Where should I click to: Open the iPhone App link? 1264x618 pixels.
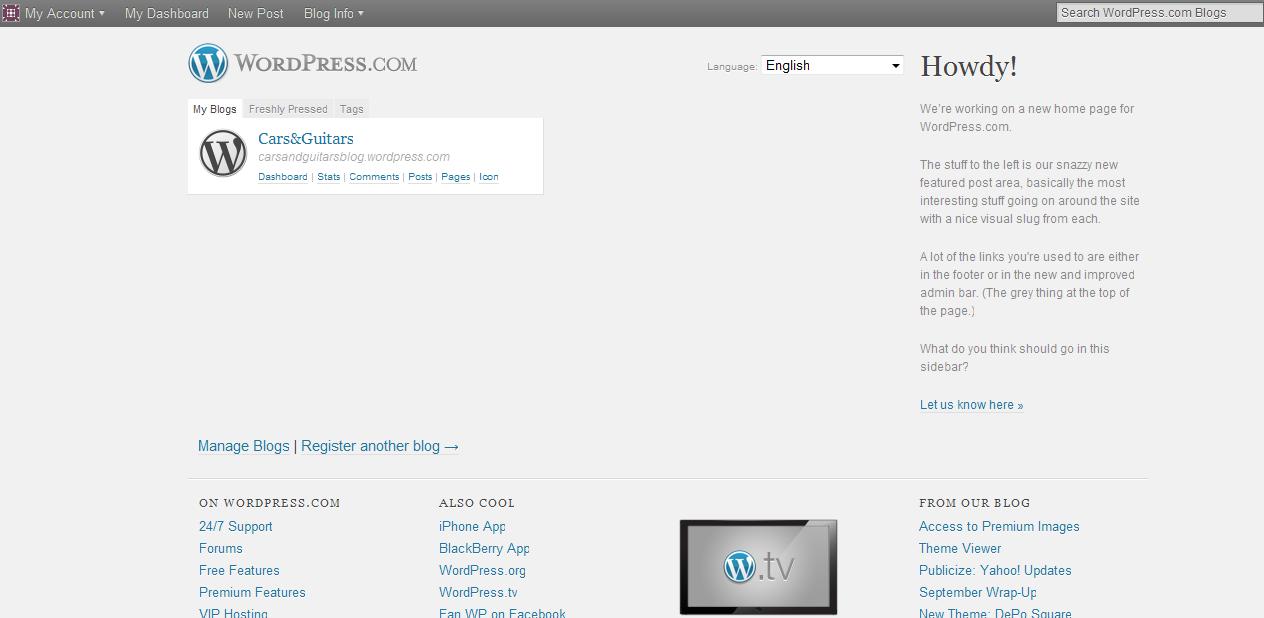click(472, 526)
